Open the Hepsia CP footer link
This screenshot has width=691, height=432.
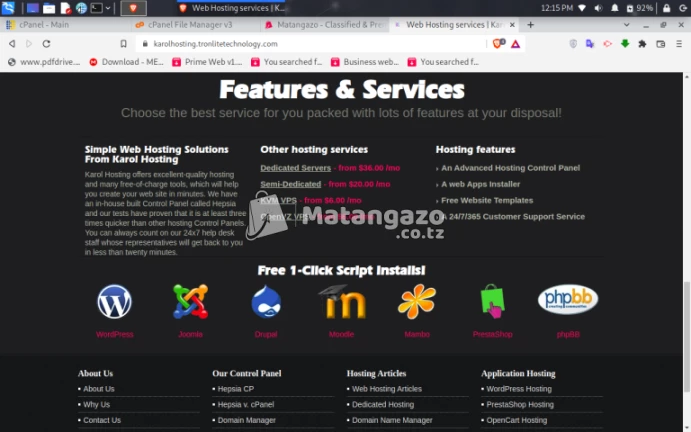tap(235, 389)
